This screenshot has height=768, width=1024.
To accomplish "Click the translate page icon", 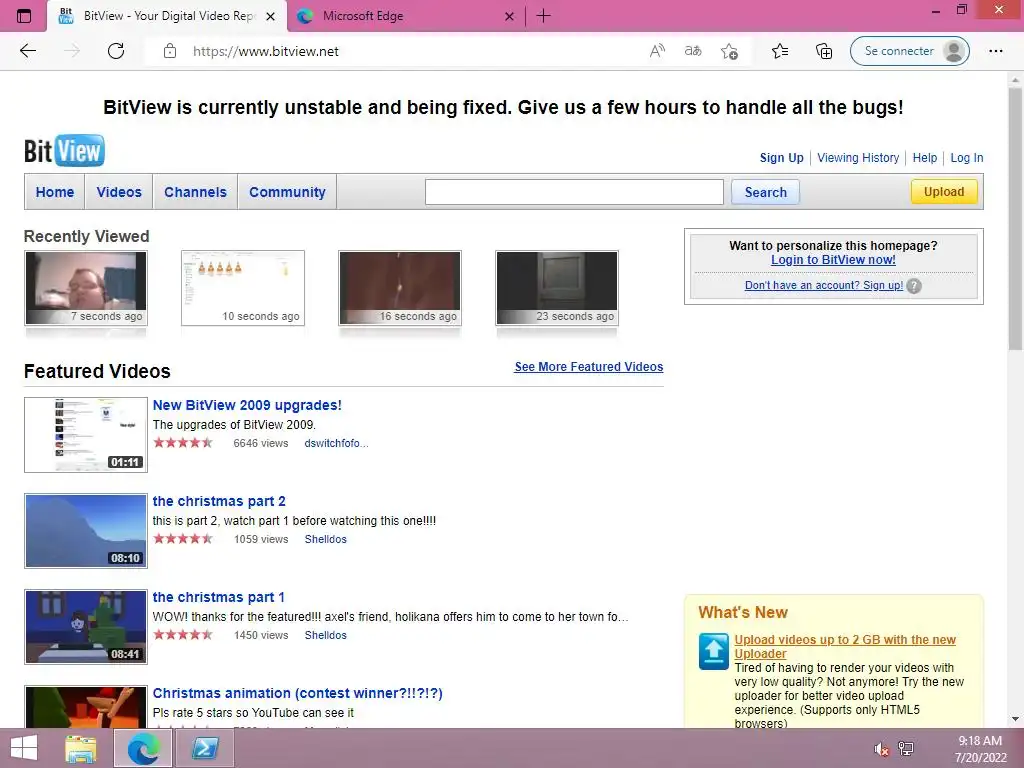I will (693, 51).
